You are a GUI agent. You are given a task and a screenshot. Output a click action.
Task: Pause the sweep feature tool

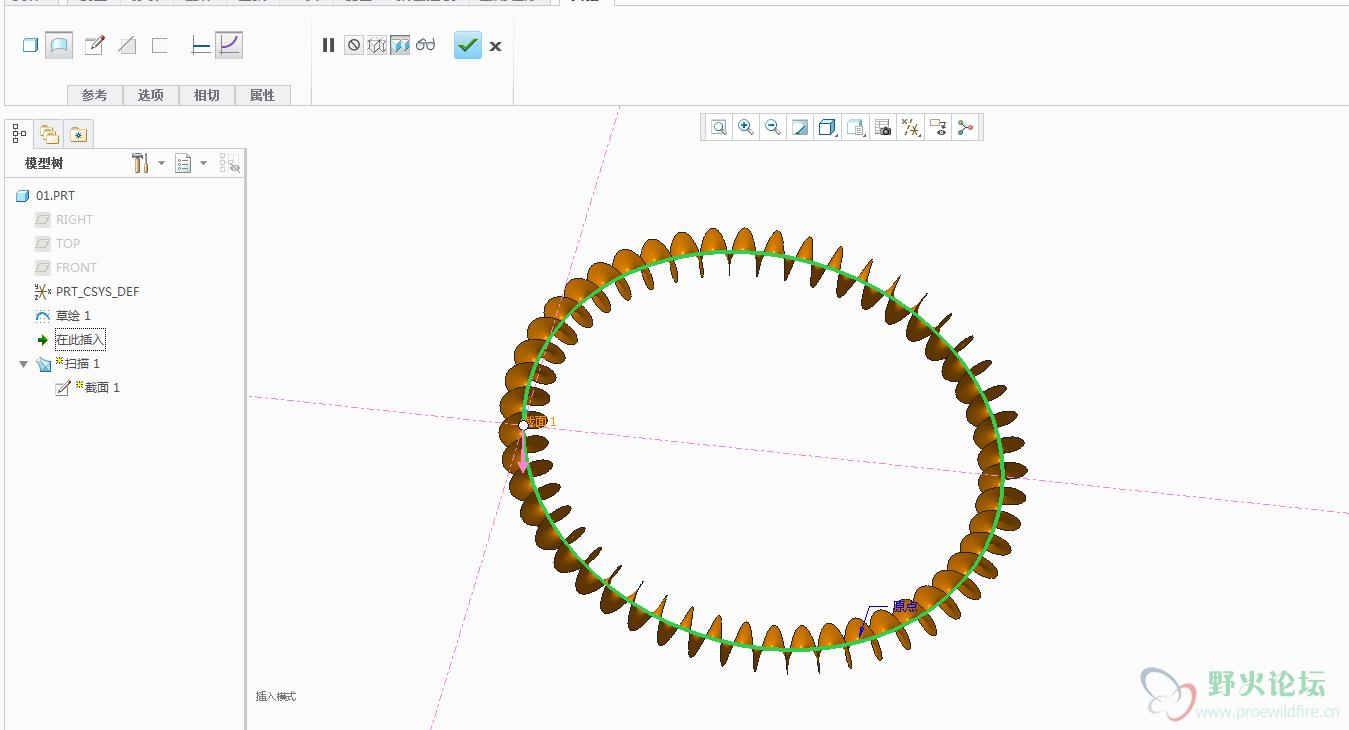coord(328,45)
